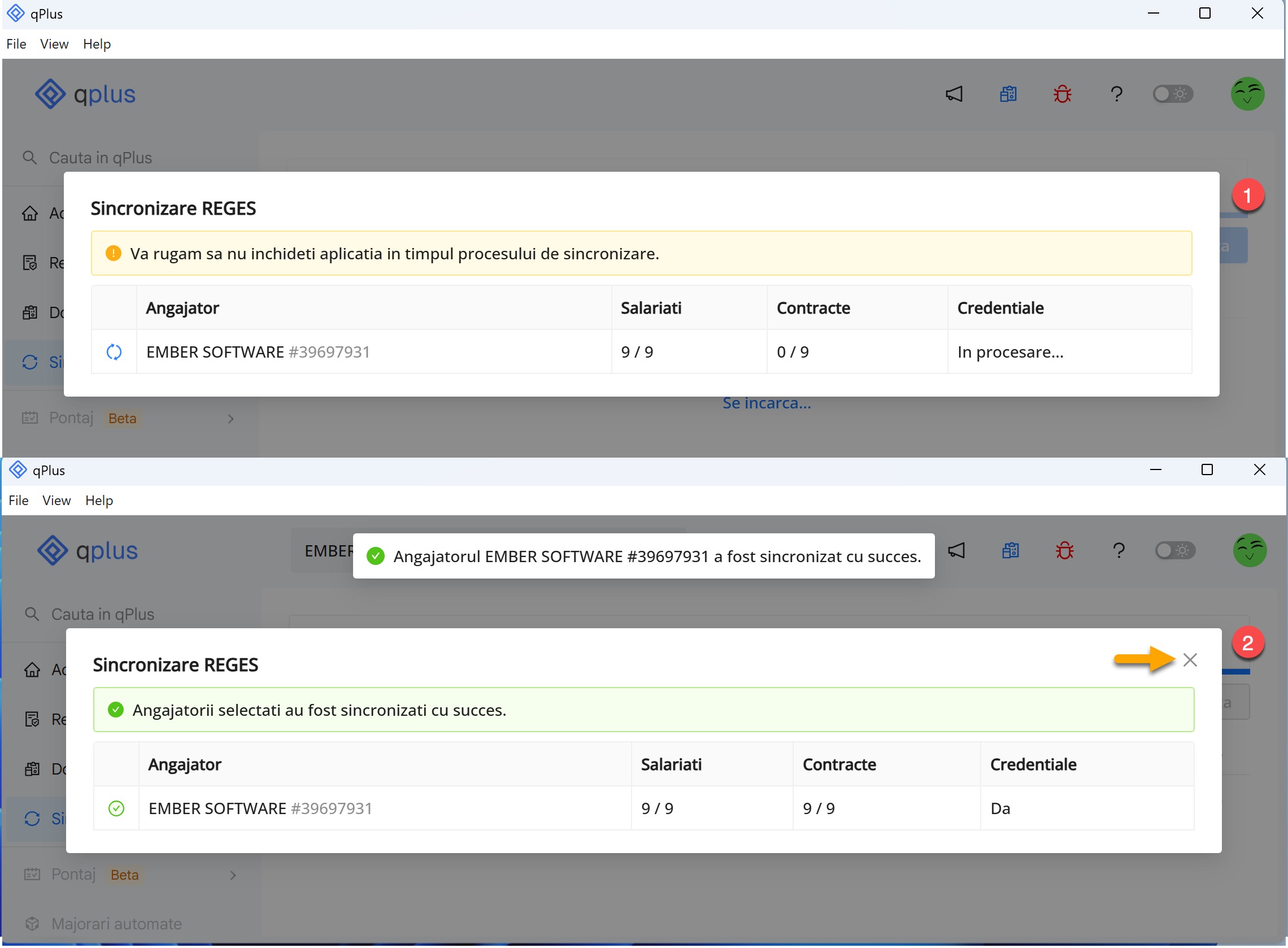Click the green check status icon for EMBER SOFTWARE

point(116,808)
